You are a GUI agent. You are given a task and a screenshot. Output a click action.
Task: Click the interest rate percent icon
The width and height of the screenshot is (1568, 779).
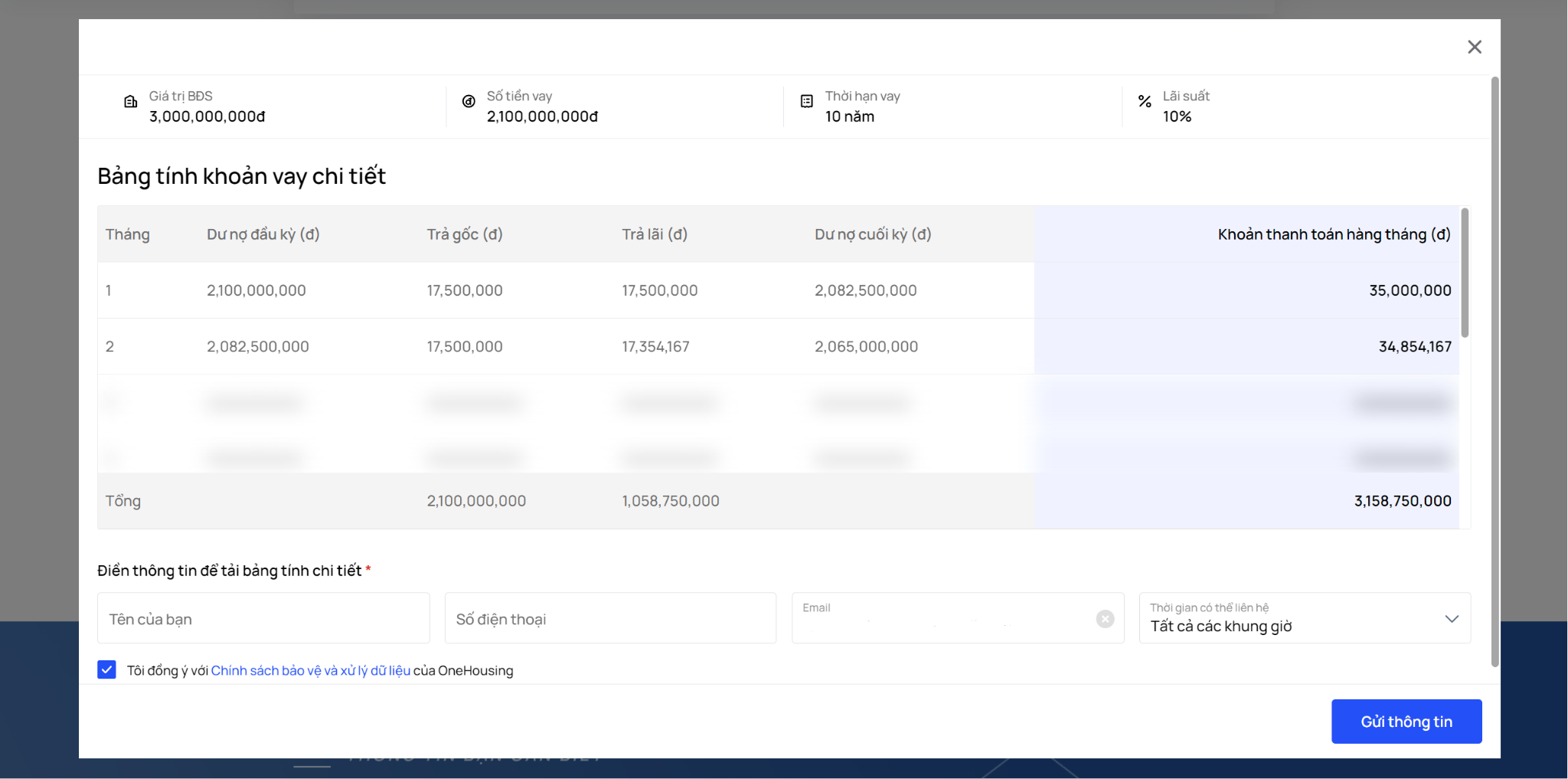1145,101
